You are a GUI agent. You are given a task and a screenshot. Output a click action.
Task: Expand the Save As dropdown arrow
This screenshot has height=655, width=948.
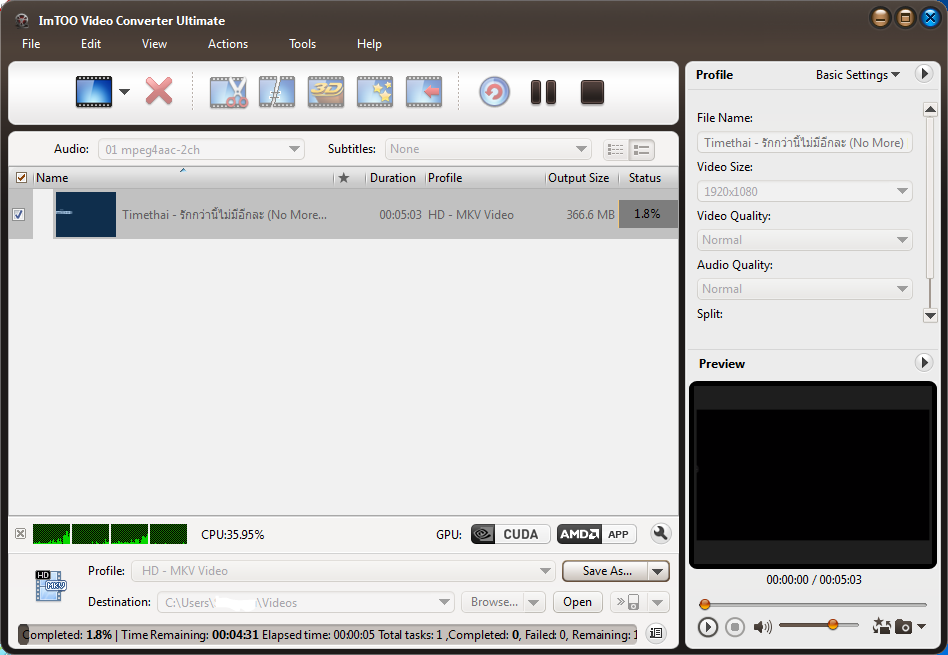658,571
